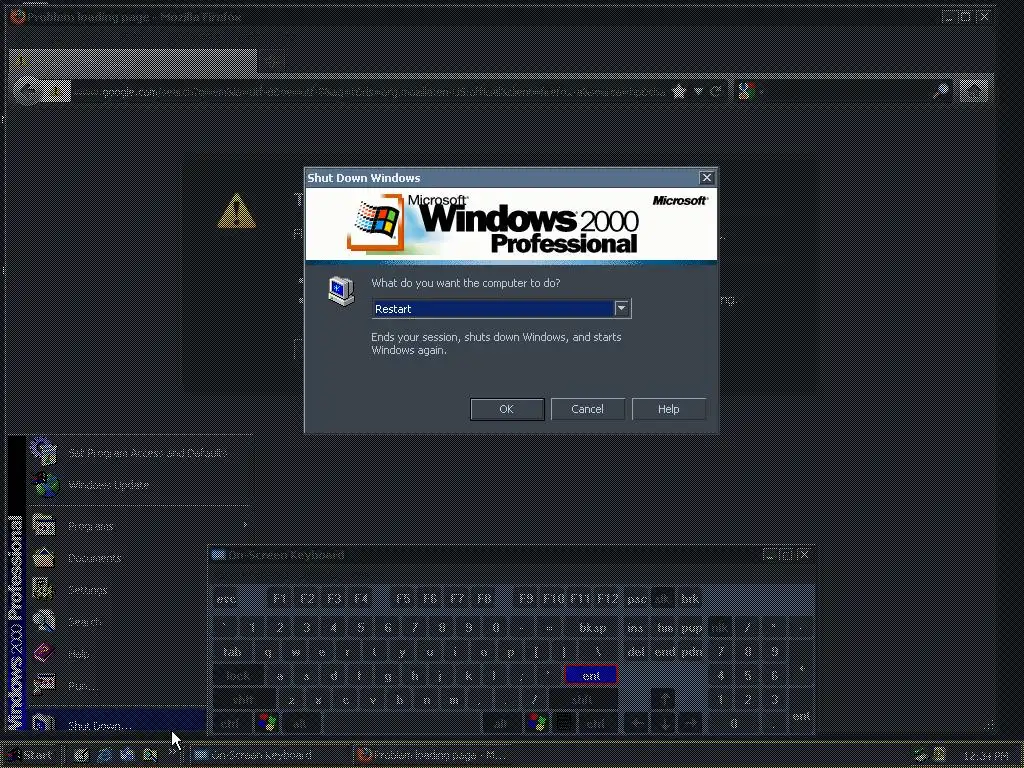Image resolution: width=1024 pixels, height=768 pixels.
Task: Select the Problem loading page tab
Action: click(133, 61)
